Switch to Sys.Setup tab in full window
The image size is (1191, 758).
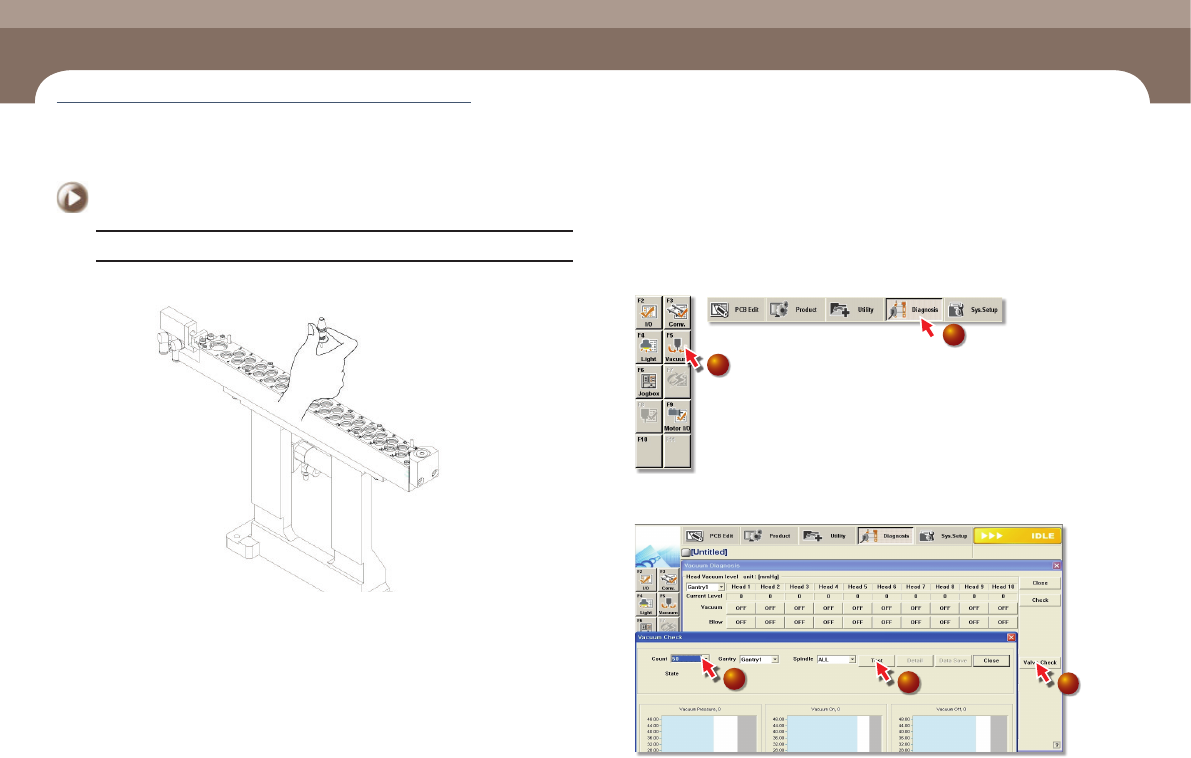tap(944, 536)
